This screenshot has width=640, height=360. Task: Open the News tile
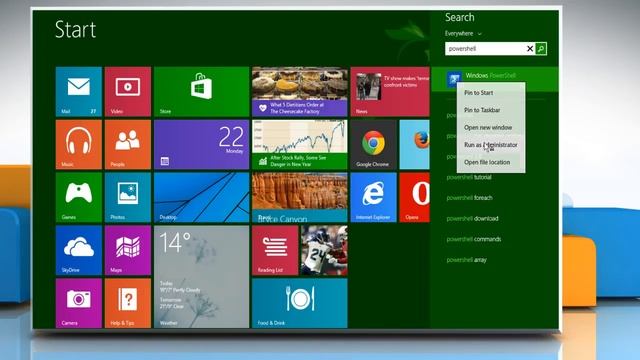point(390,92)
